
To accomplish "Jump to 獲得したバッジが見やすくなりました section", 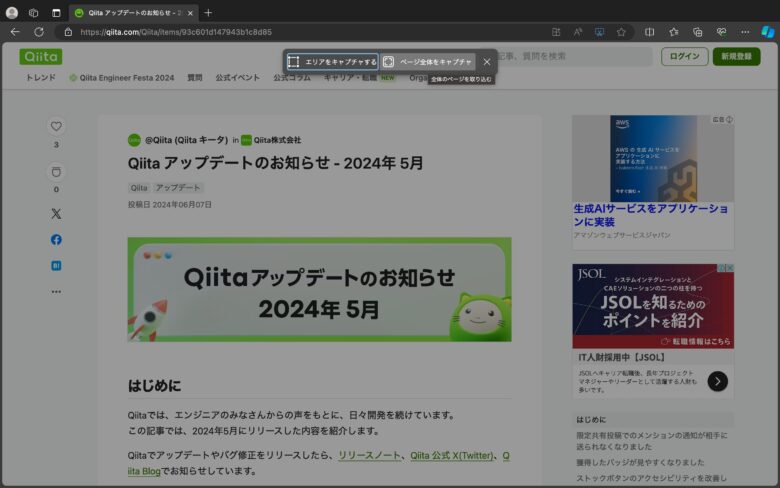I will click(640, 462).
